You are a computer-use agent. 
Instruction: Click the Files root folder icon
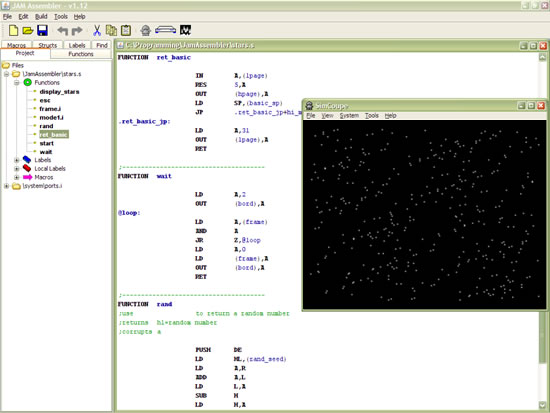coord(6,65)
